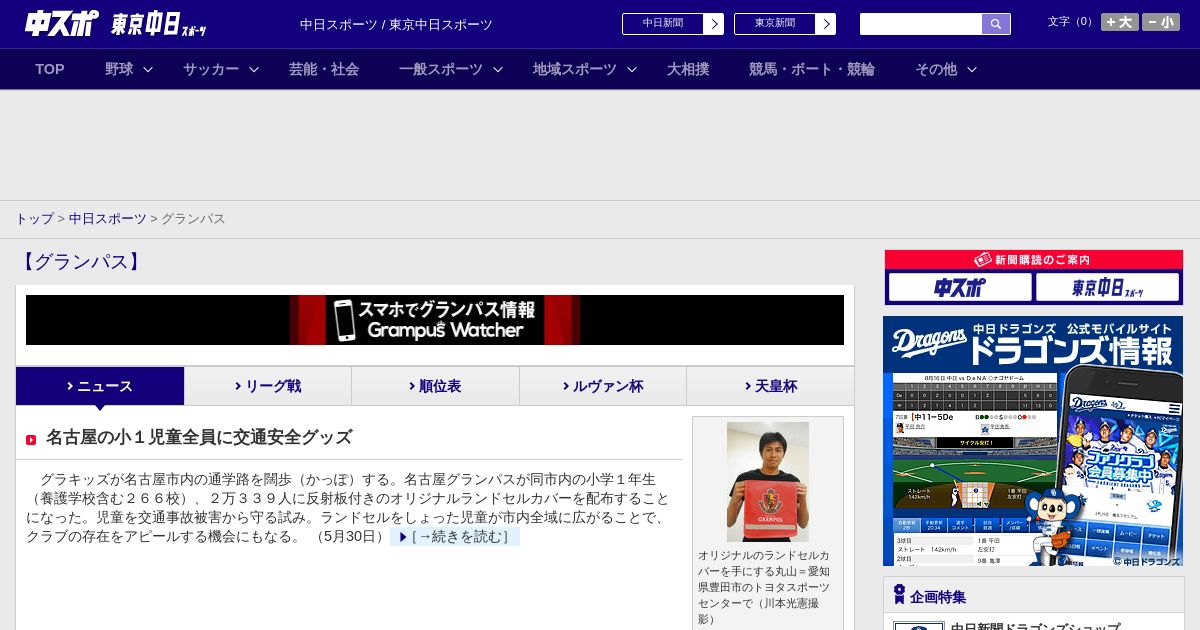Follow the 中日スポーツ breadcrumb link

[108, 219]
